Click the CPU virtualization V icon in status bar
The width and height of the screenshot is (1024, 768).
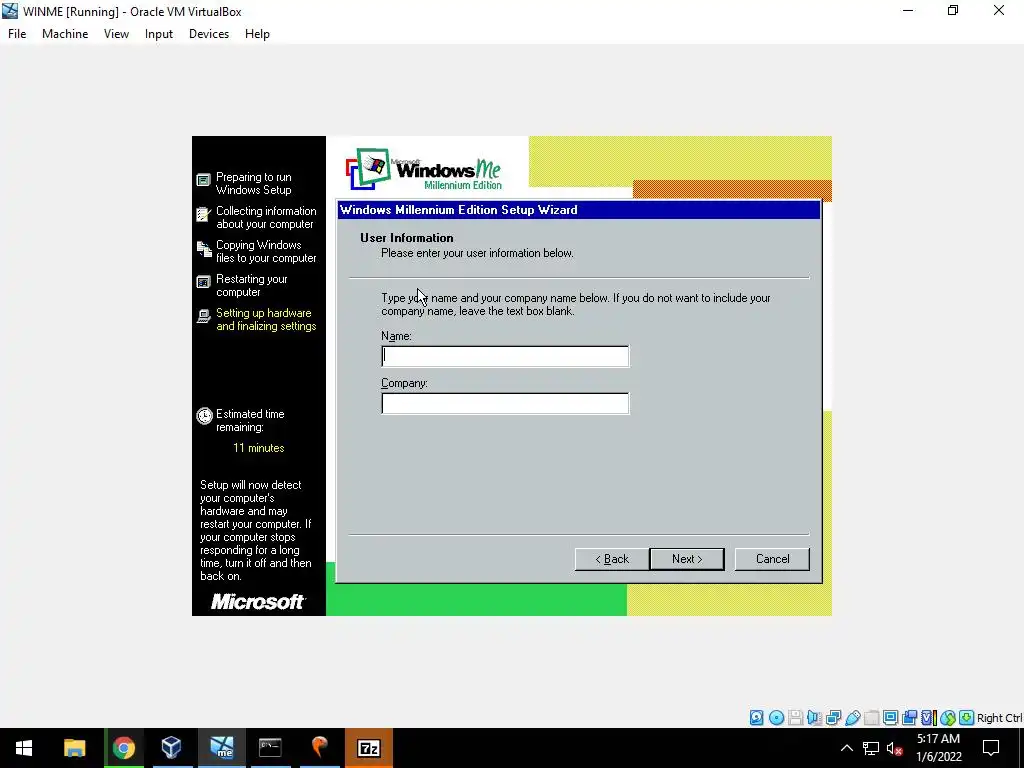(929, 718)
